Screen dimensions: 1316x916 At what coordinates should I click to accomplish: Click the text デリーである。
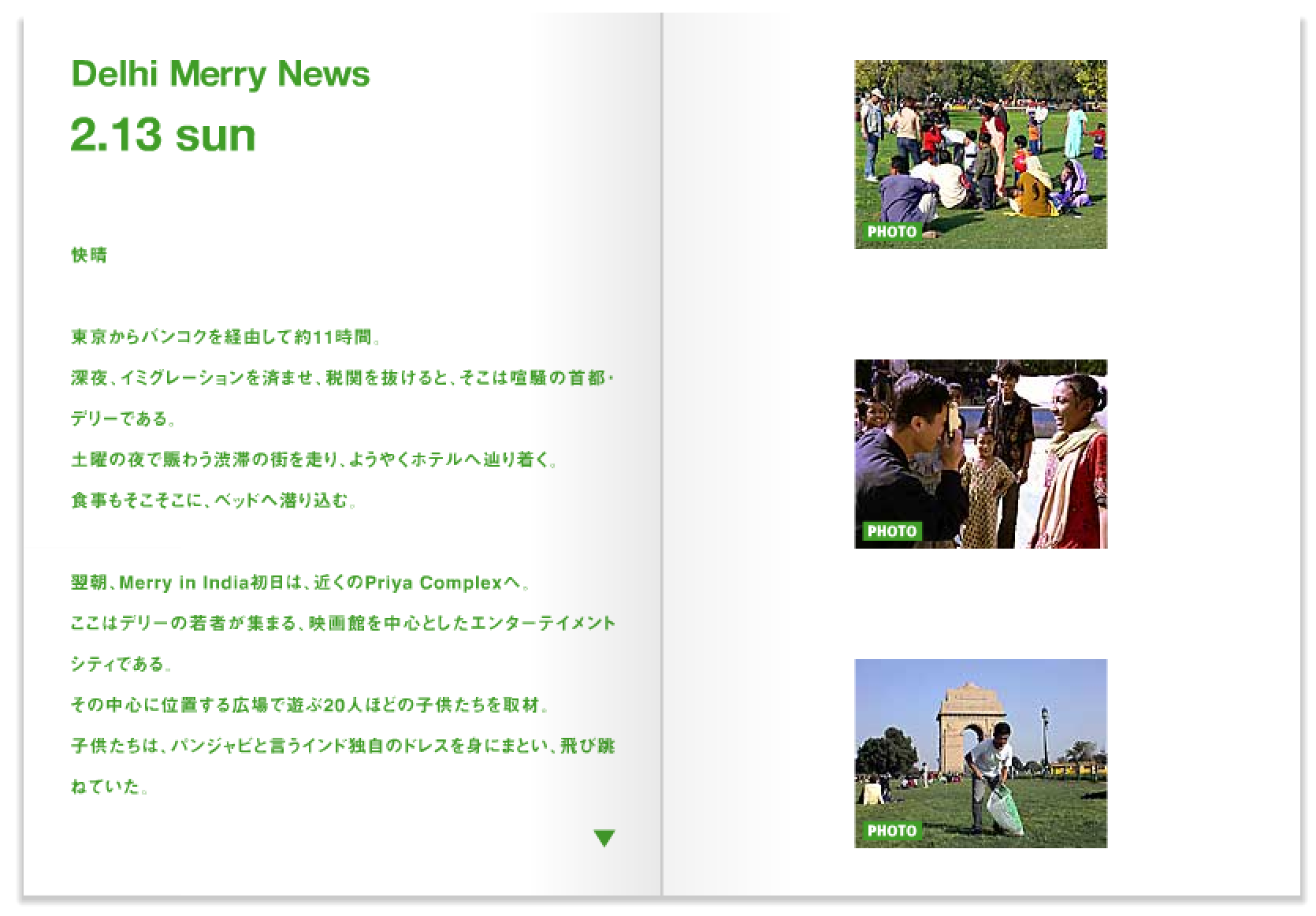coord(123,419)
